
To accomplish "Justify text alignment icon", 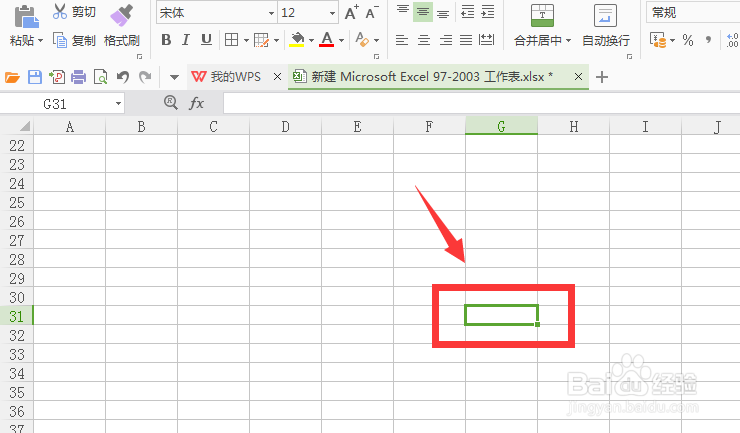I will pos(466,40).
